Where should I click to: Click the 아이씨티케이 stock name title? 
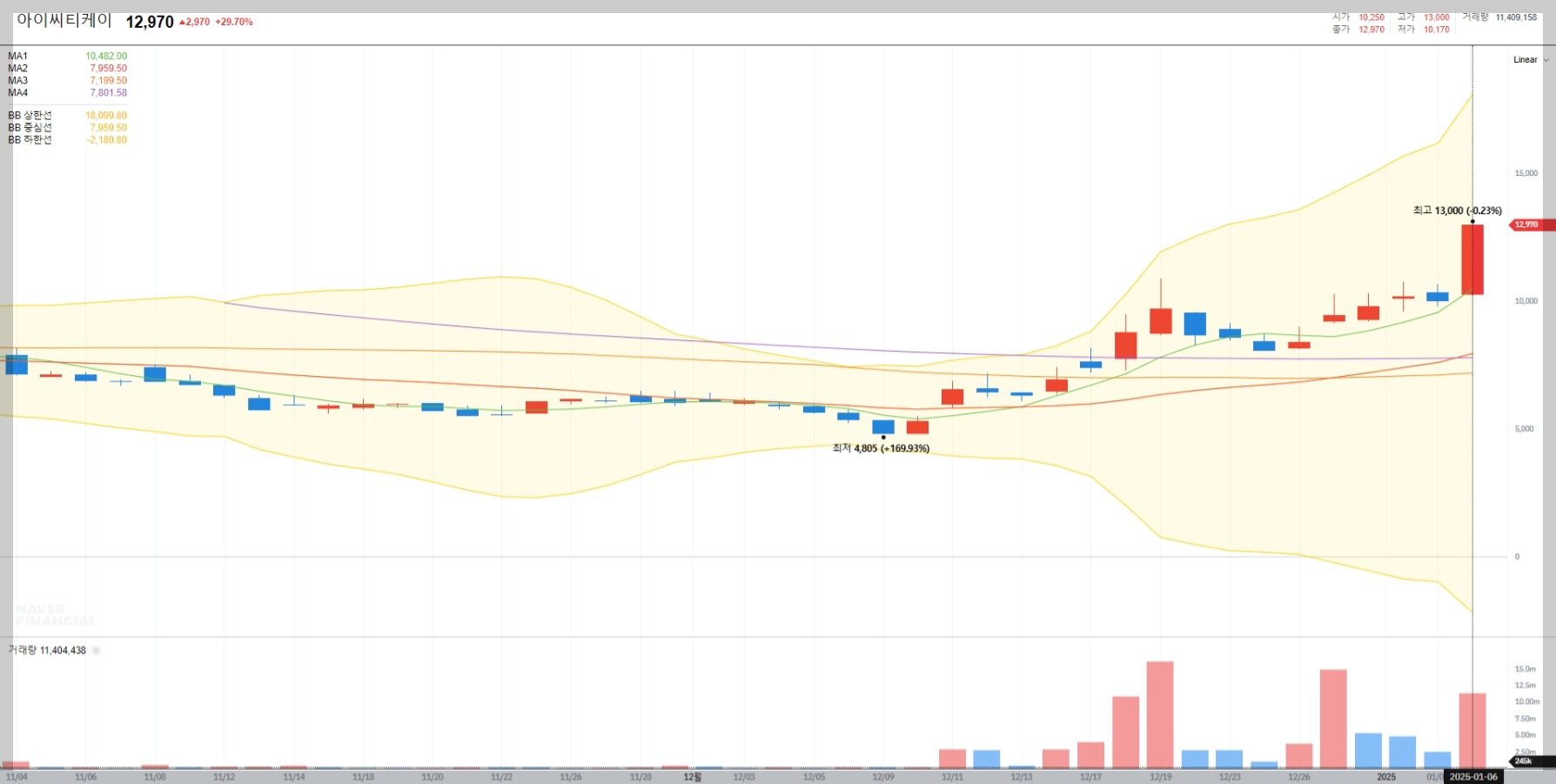click(x=64, y=21)
